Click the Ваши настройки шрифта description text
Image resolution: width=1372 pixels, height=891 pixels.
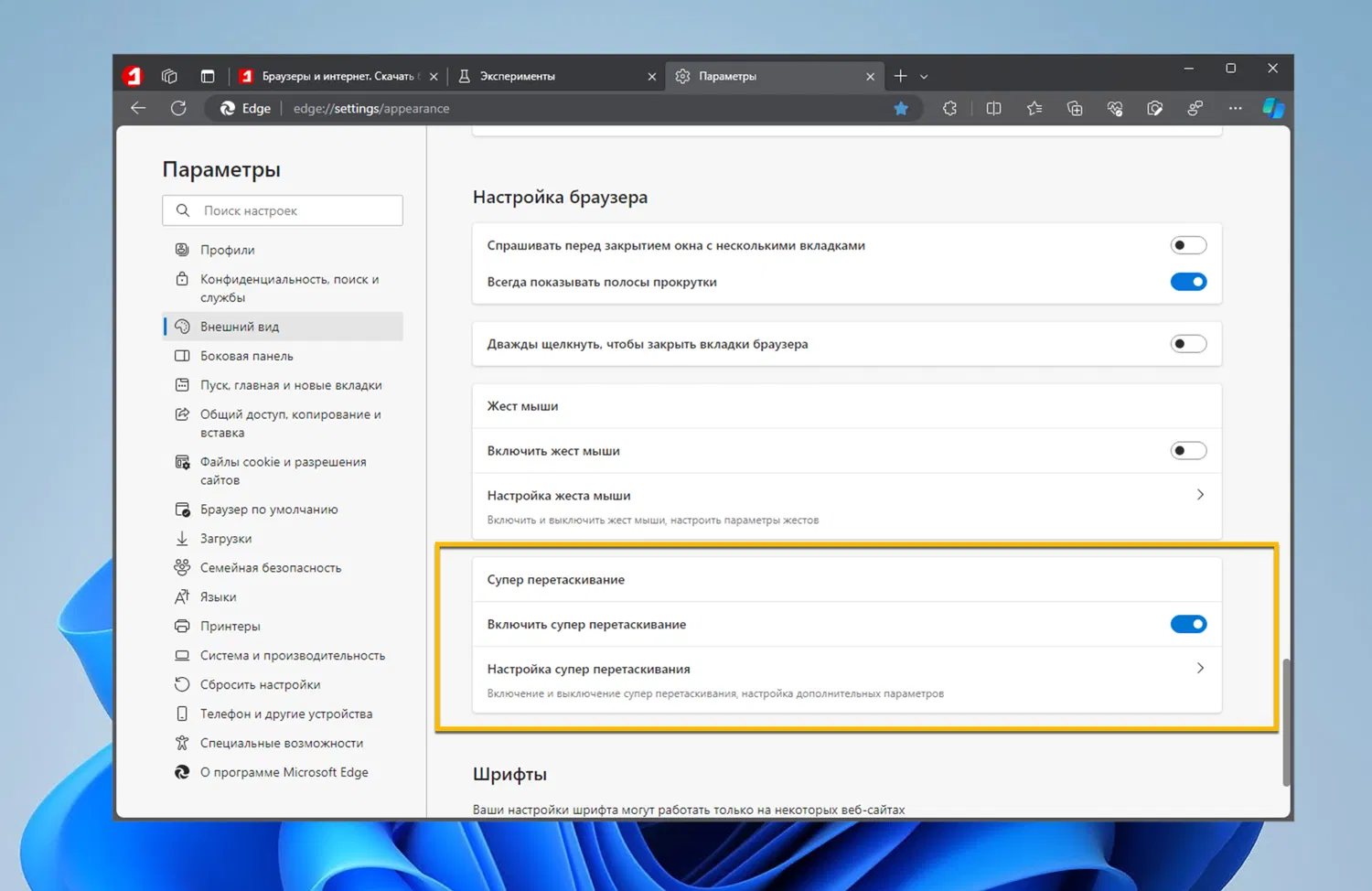[x=689, y=810]
